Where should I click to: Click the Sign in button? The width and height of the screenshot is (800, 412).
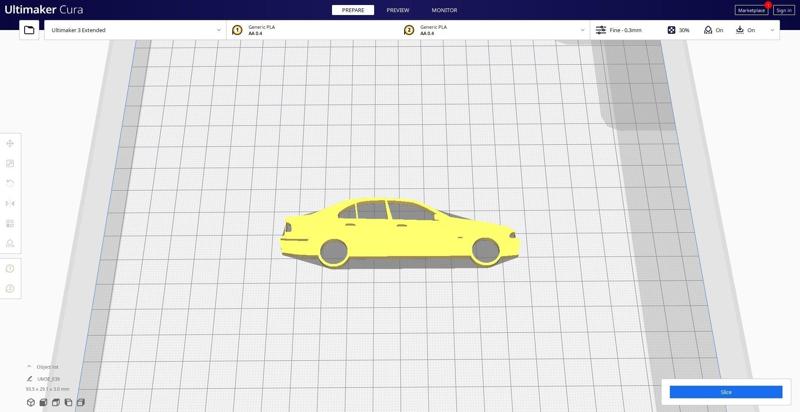[x=784, y=10]
